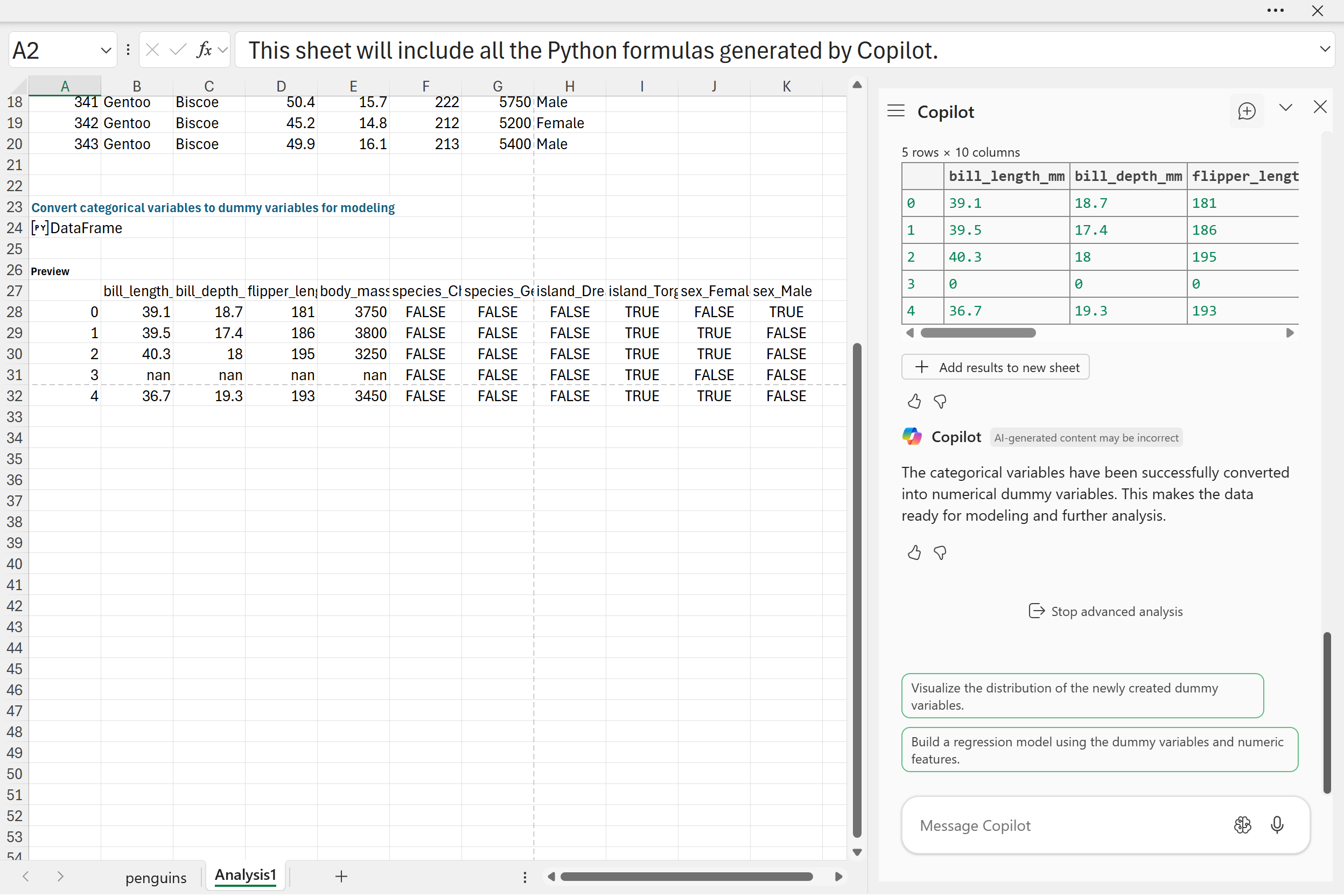Screen dimensions: 1344x896
Task: Expand the formula bar
Action: coord(1325,50)
